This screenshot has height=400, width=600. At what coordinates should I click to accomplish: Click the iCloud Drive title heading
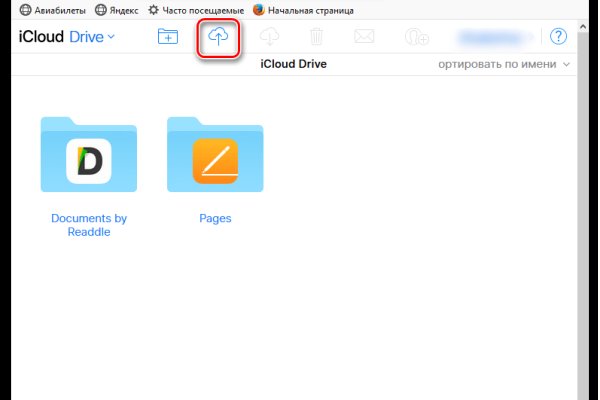coord(293,64)
